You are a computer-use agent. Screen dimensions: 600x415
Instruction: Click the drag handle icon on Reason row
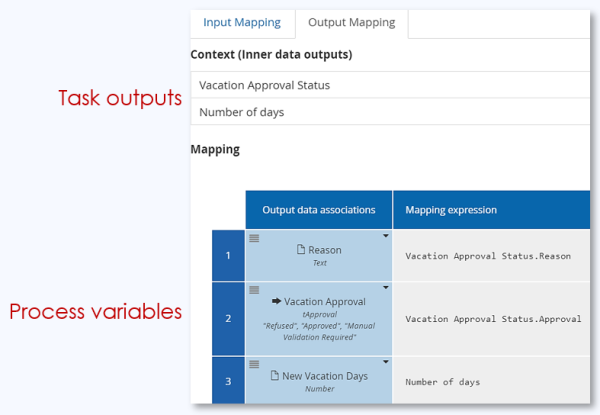click(x=254, y=238)
